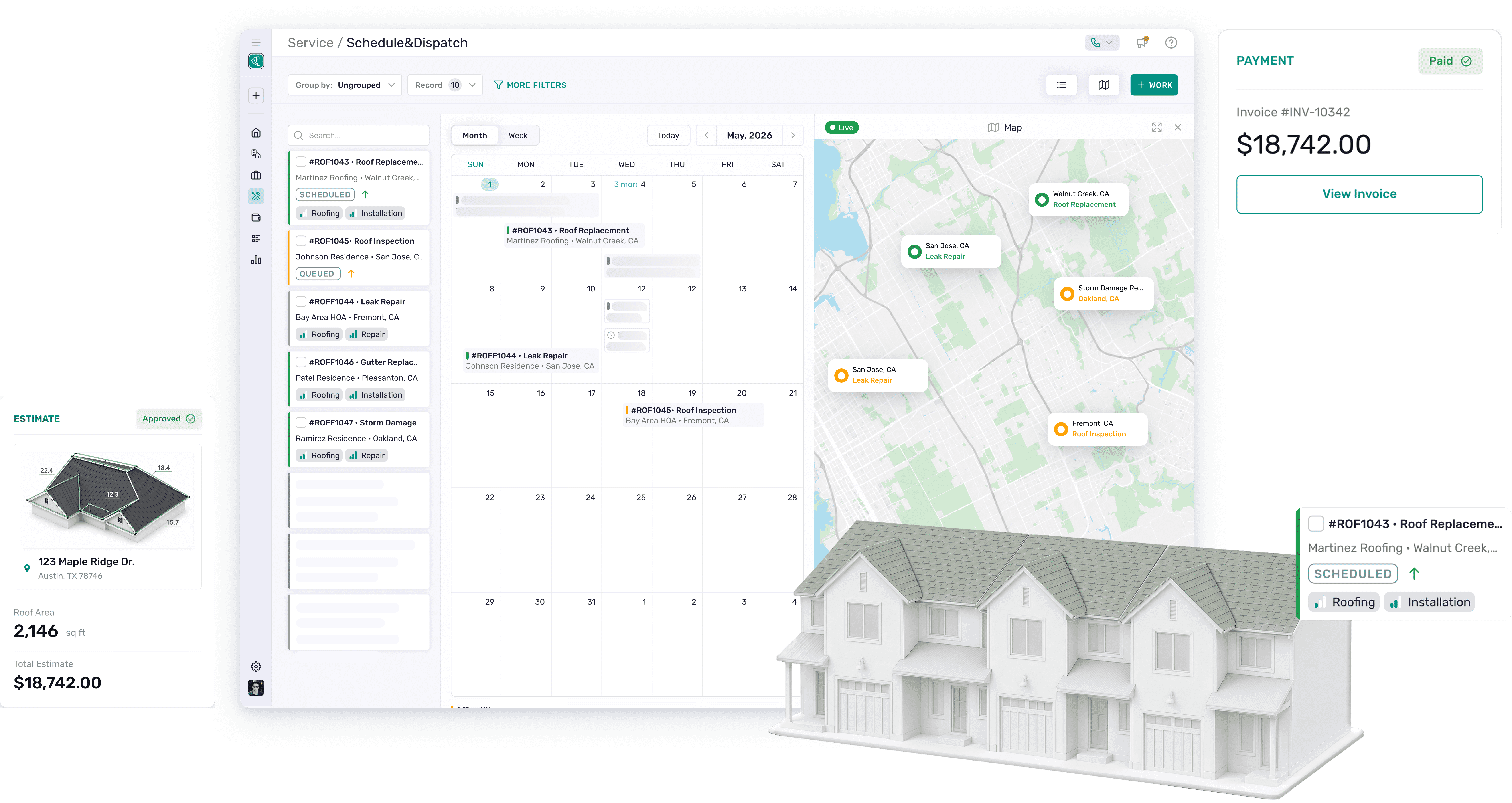
Task: Check the #ROF1043 Roof Replacement checkbox in the list
Action: [301, 162]
